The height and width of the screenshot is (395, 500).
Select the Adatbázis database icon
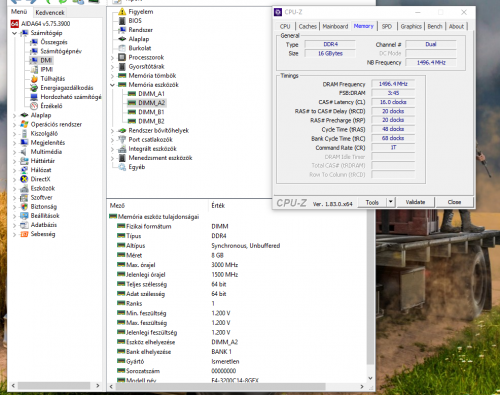click(x=24, y=225)
